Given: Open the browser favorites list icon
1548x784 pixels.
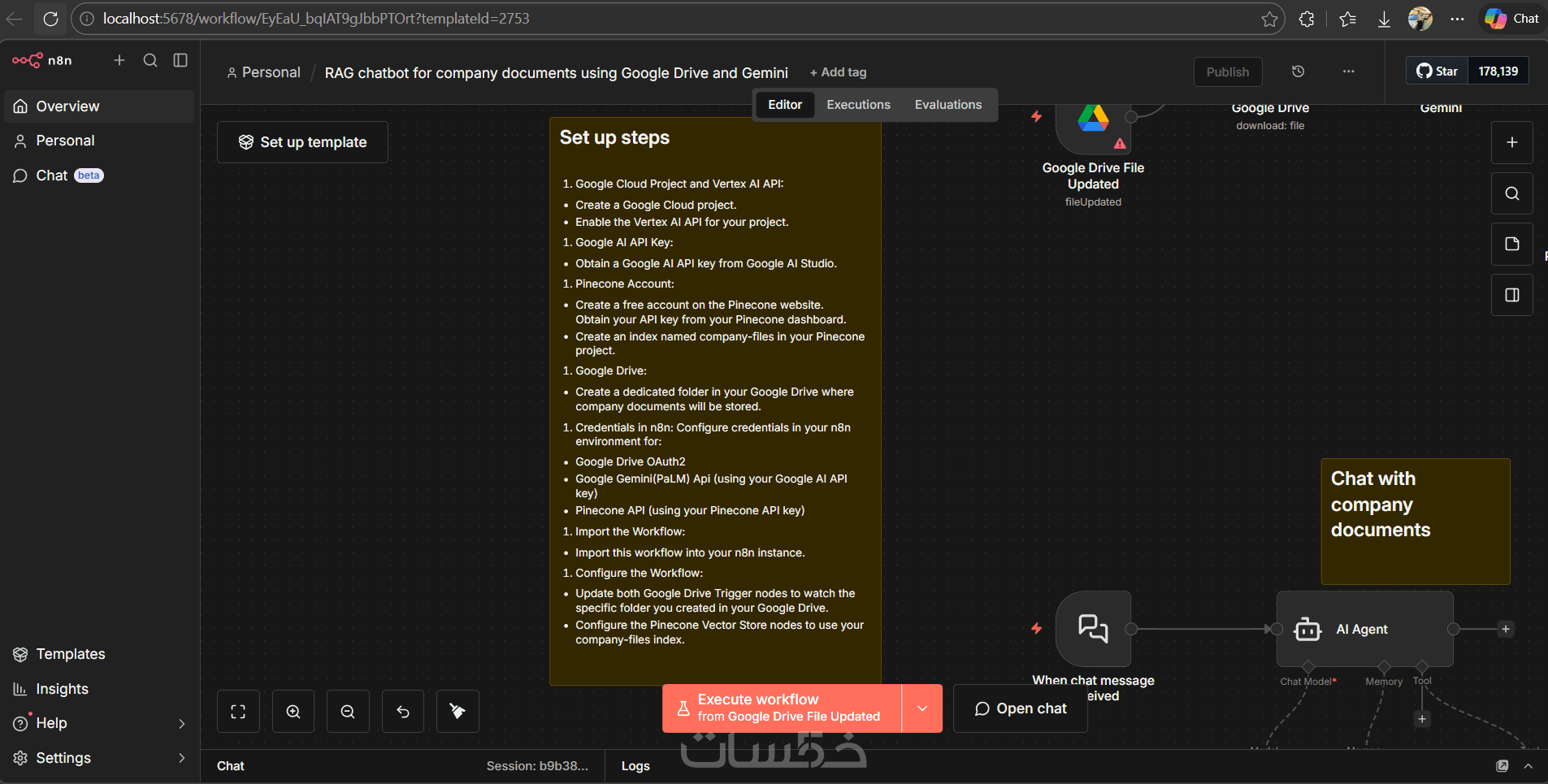Looking at the screenshot, I should 1348,19.
